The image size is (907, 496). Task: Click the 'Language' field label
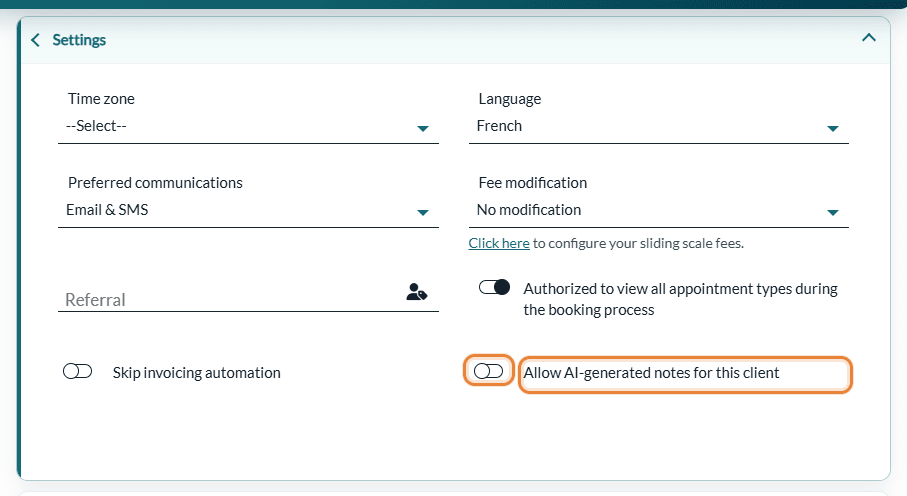point(510,99)
